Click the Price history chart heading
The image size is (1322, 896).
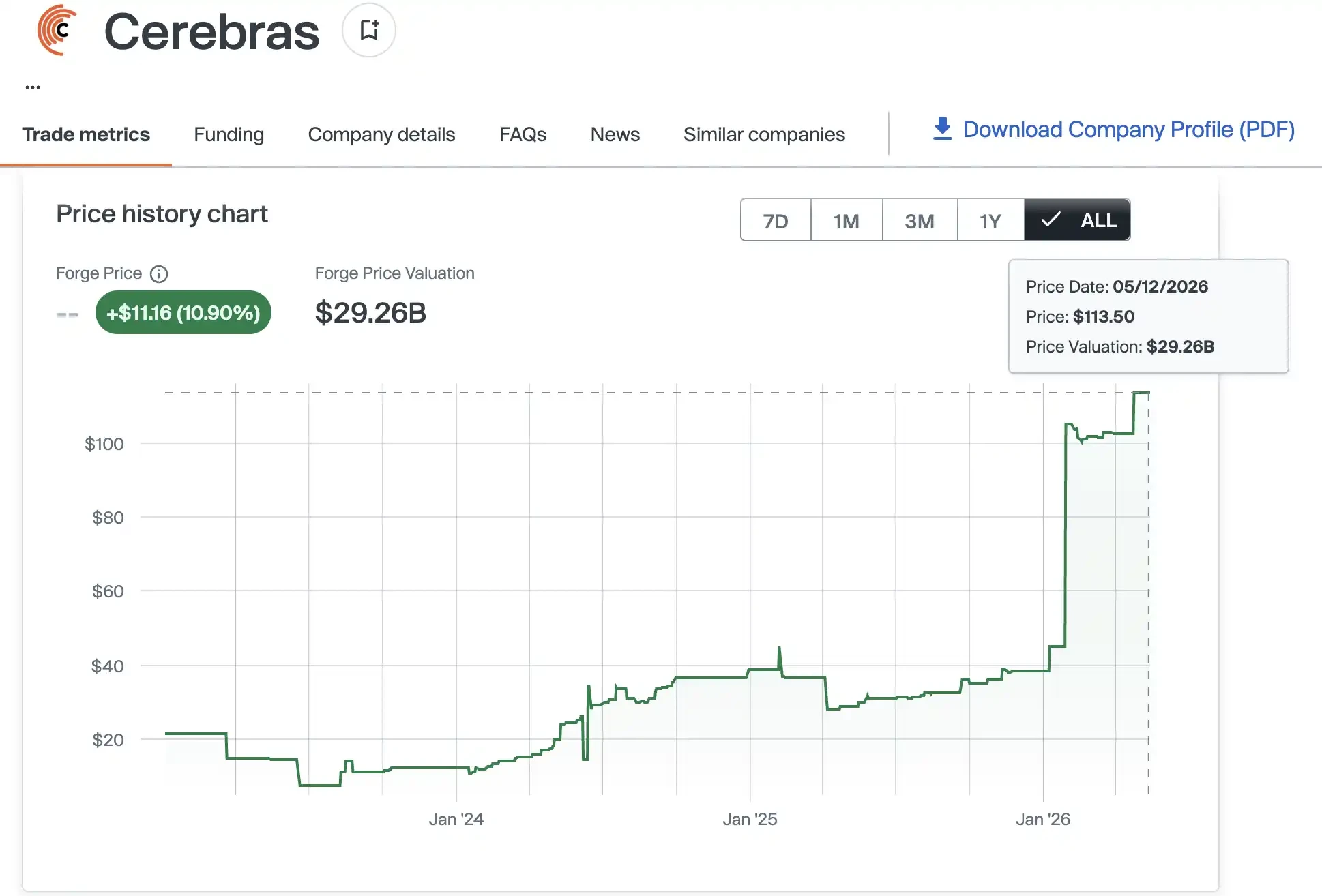click(162, 213)
